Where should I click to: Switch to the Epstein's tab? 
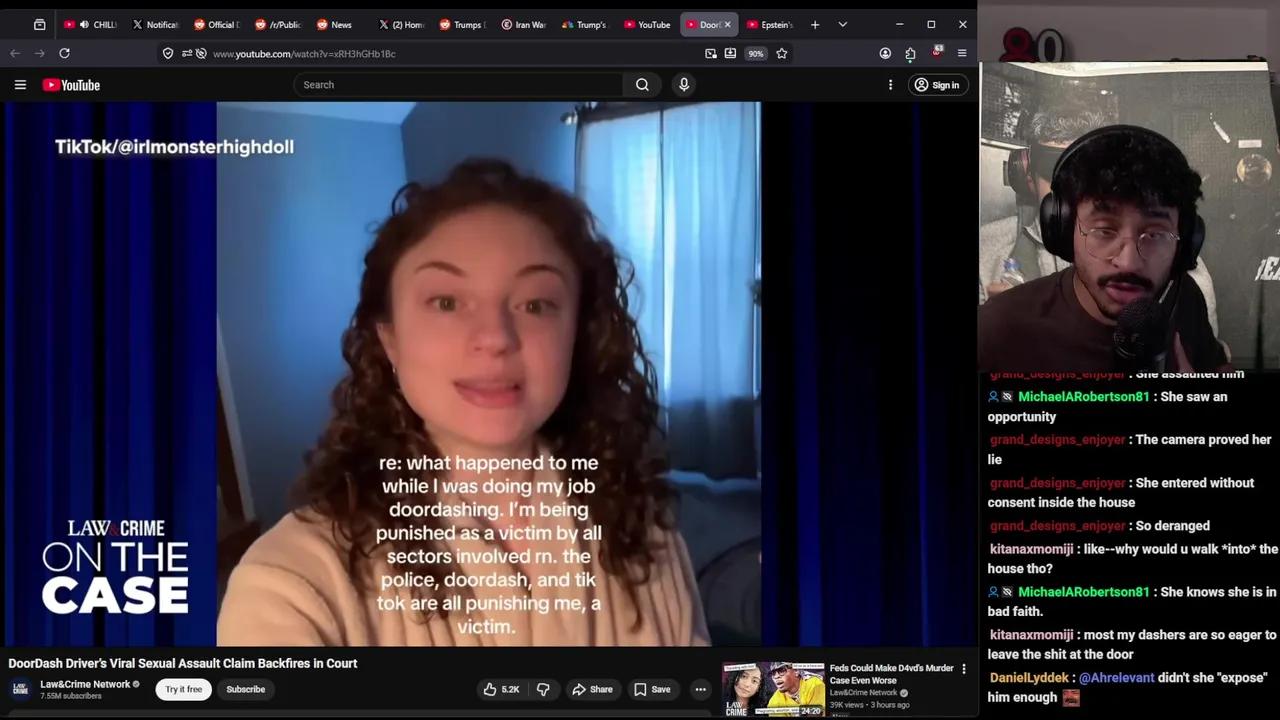(x=770, y=24)
